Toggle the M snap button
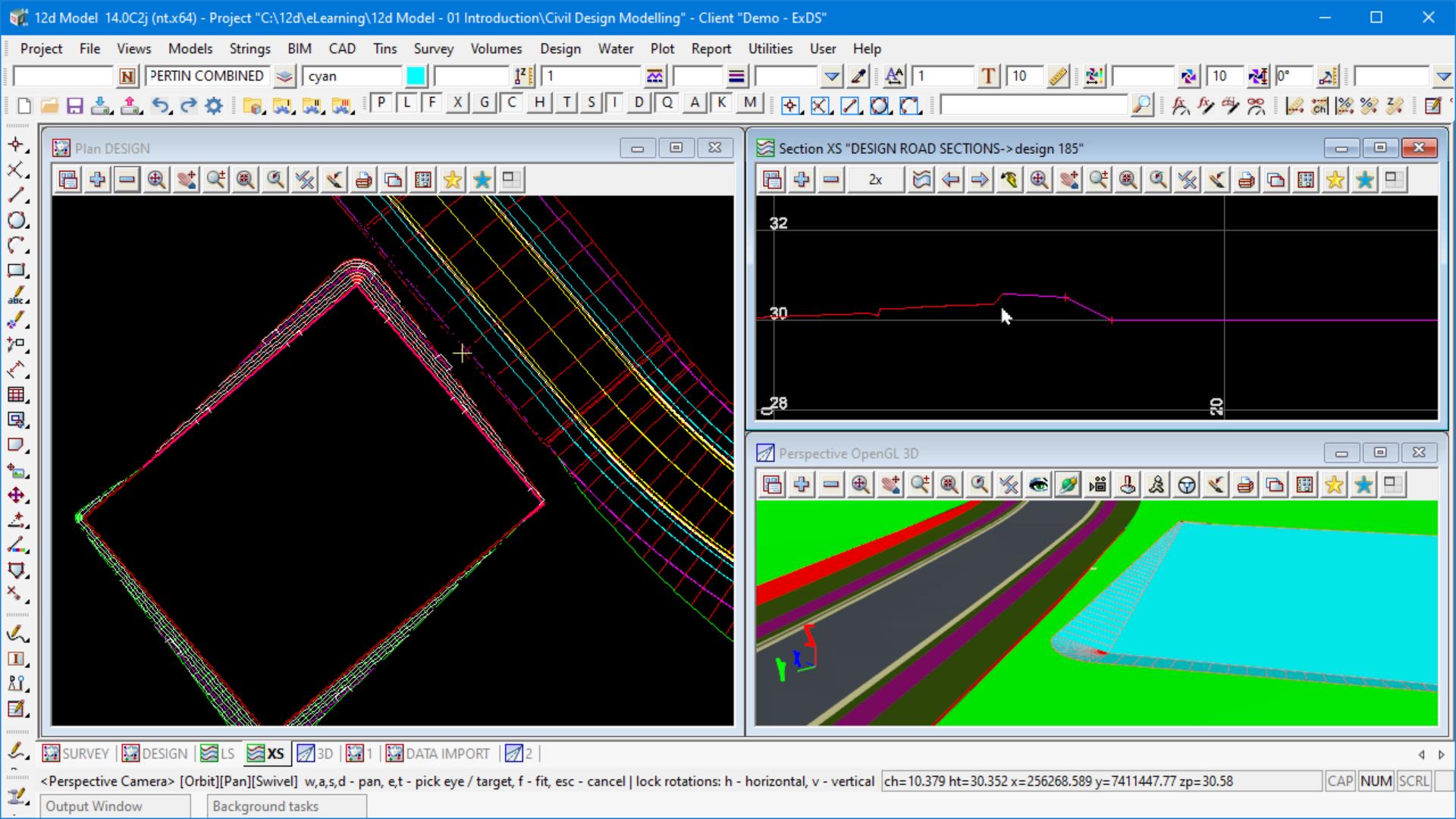 click(x=749, y=102)
